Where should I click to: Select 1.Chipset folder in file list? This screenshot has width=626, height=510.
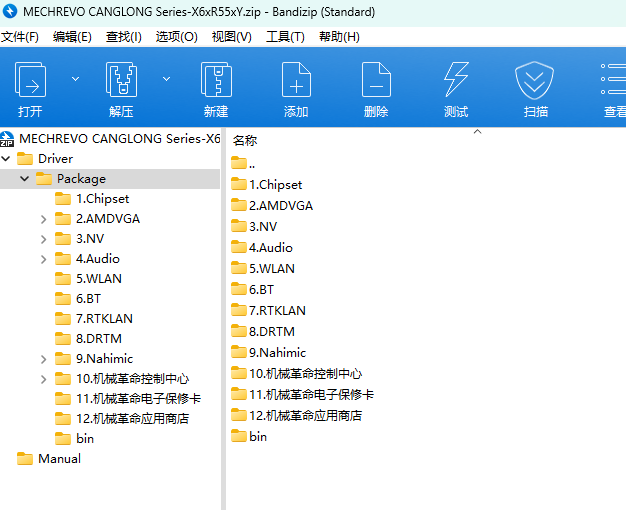pyautogui.click(x=266, y=185)
